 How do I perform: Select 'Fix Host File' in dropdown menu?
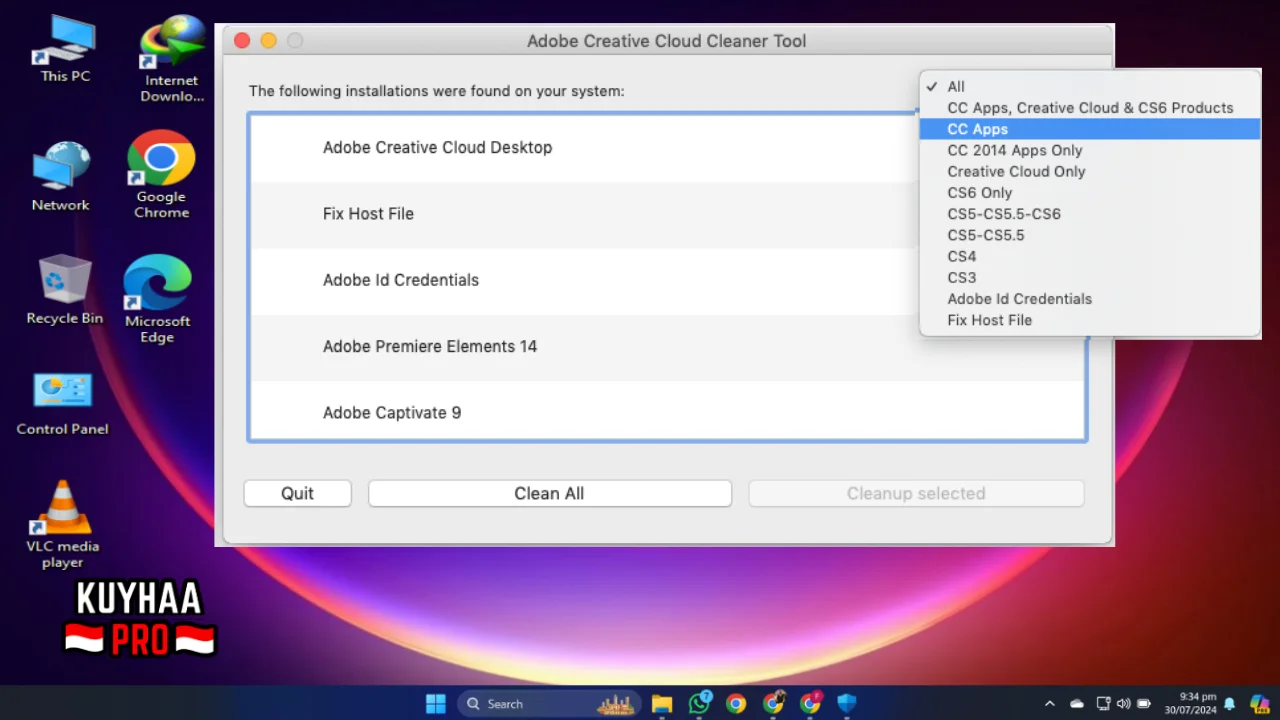tap(1090, 320)
